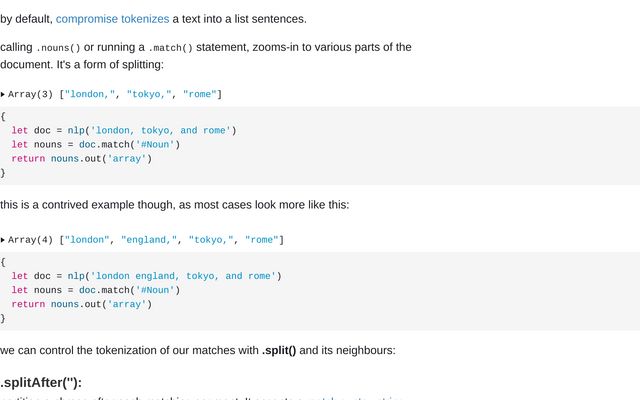Image resolution: width=640 pixels, height=400 pixels.
Task: Click the inline .nouns() code text
Action: point(58,48)
